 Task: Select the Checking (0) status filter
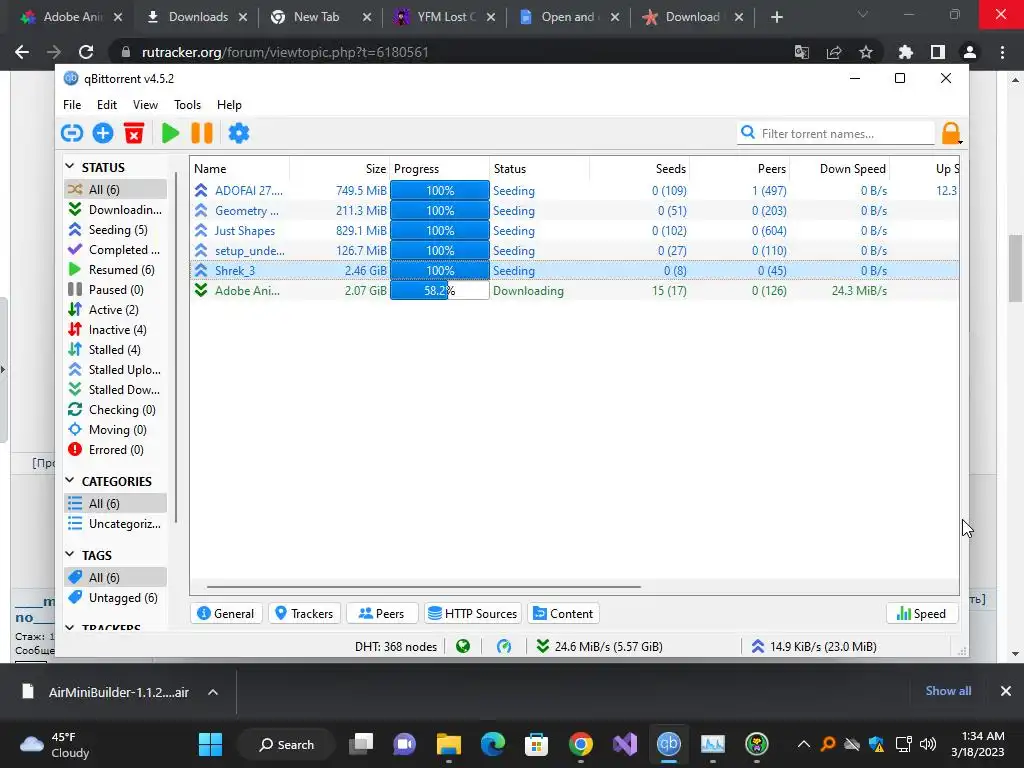pyautogui.click(x=115, y=409)
